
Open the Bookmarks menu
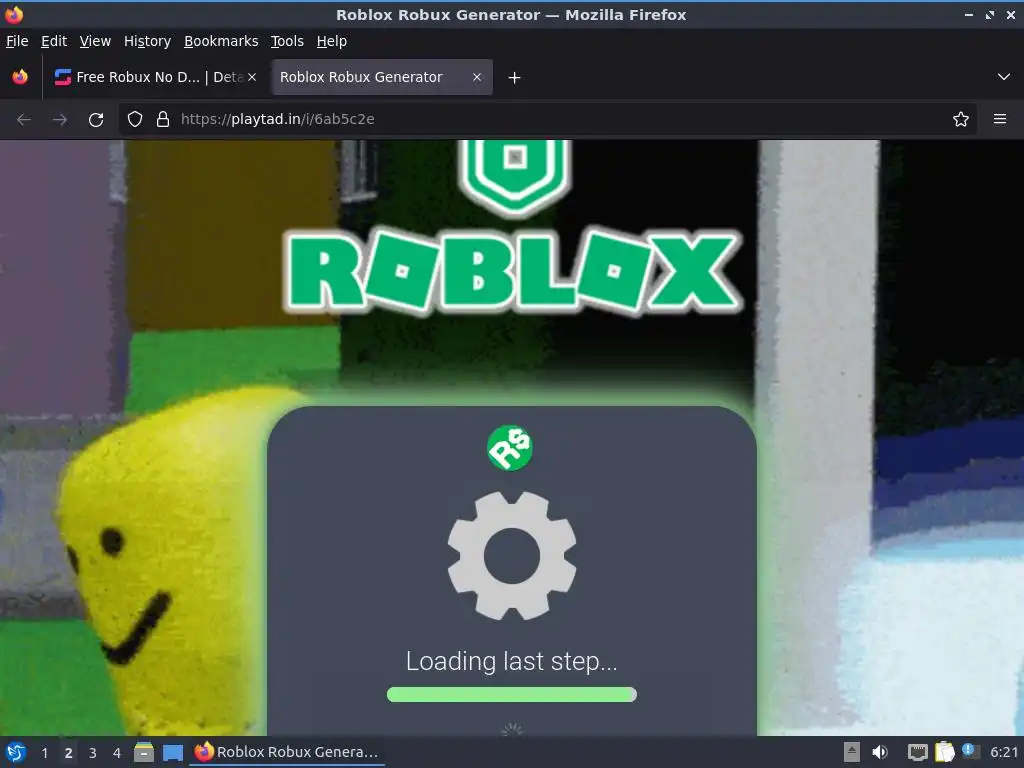[221, 41]
